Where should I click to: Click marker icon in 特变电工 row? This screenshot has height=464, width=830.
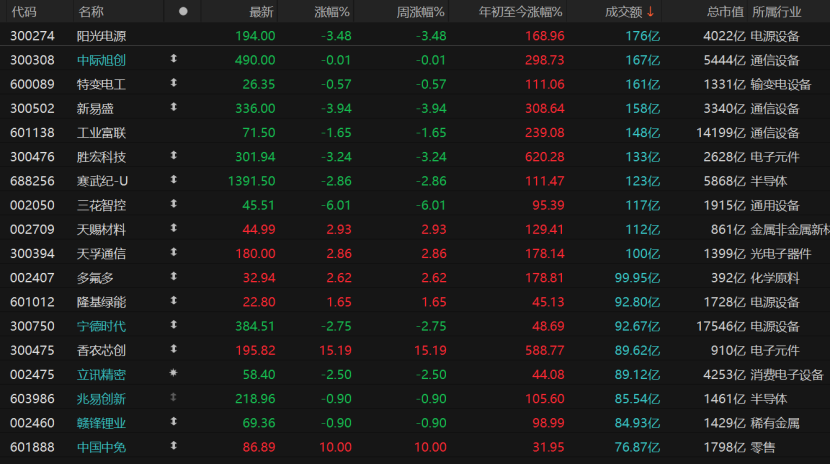[174, 83]
